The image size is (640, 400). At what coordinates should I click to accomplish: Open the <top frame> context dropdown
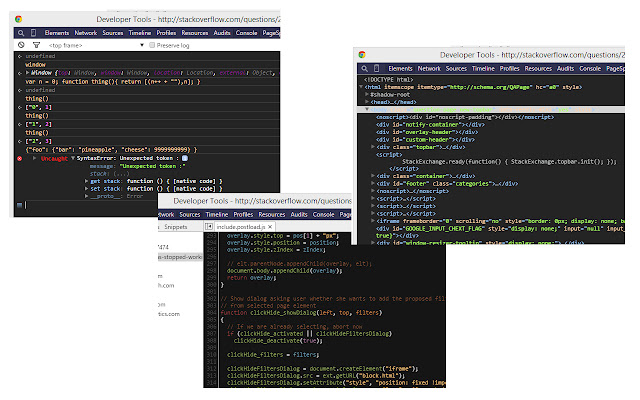[x=96, y=45]
